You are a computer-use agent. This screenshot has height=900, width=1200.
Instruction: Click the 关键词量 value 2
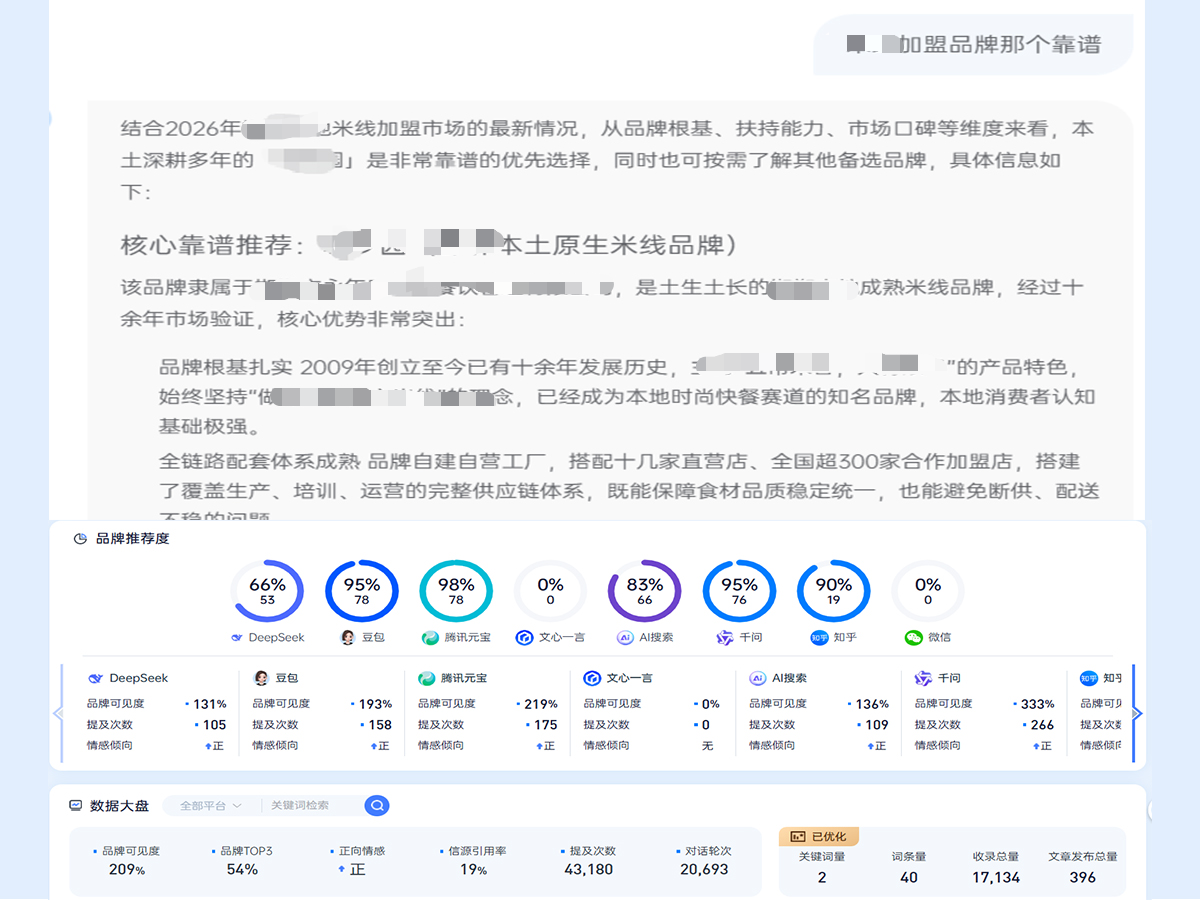tap(822, 877)
